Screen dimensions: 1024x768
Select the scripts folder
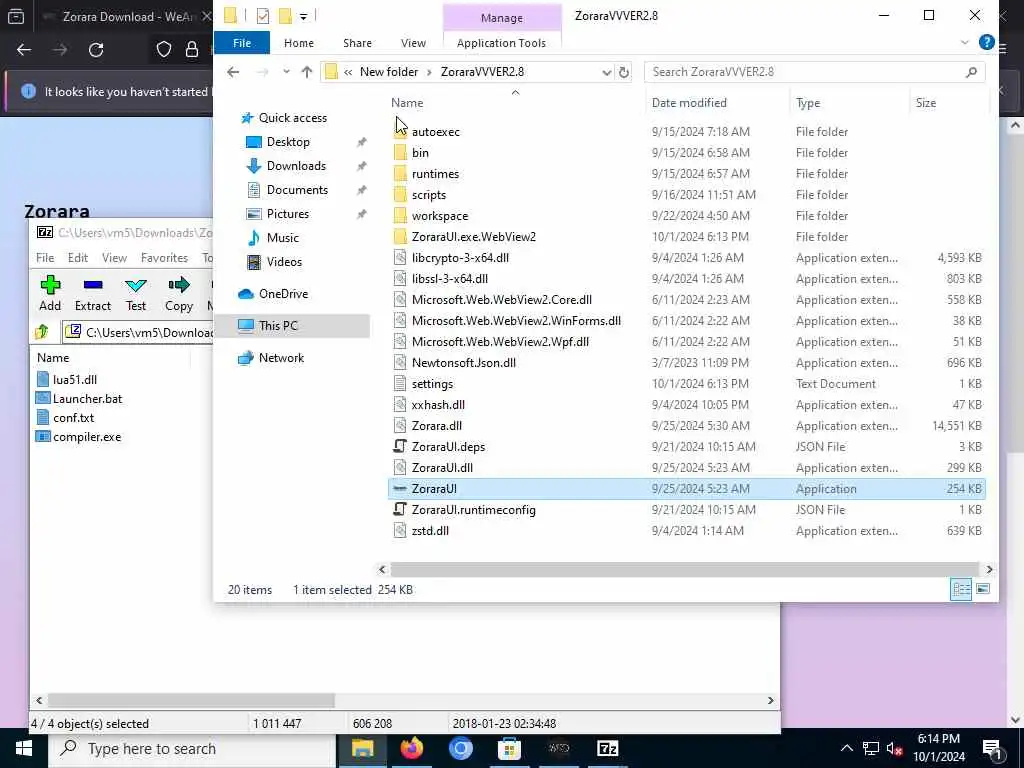click(428, 195)
